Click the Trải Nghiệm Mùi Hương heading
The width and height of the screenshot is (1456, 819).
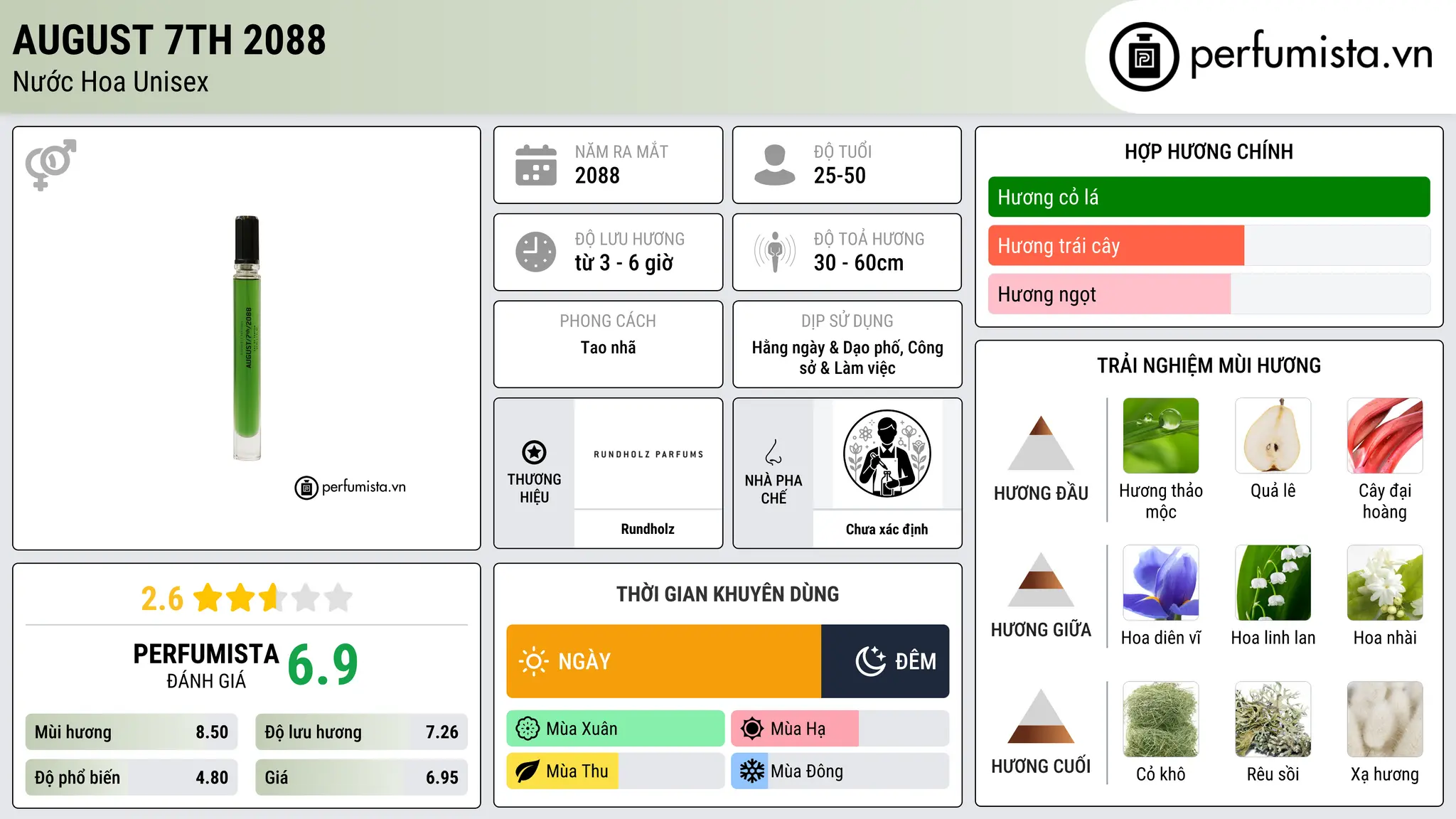pyautogui.click(x=1209, y=365)
